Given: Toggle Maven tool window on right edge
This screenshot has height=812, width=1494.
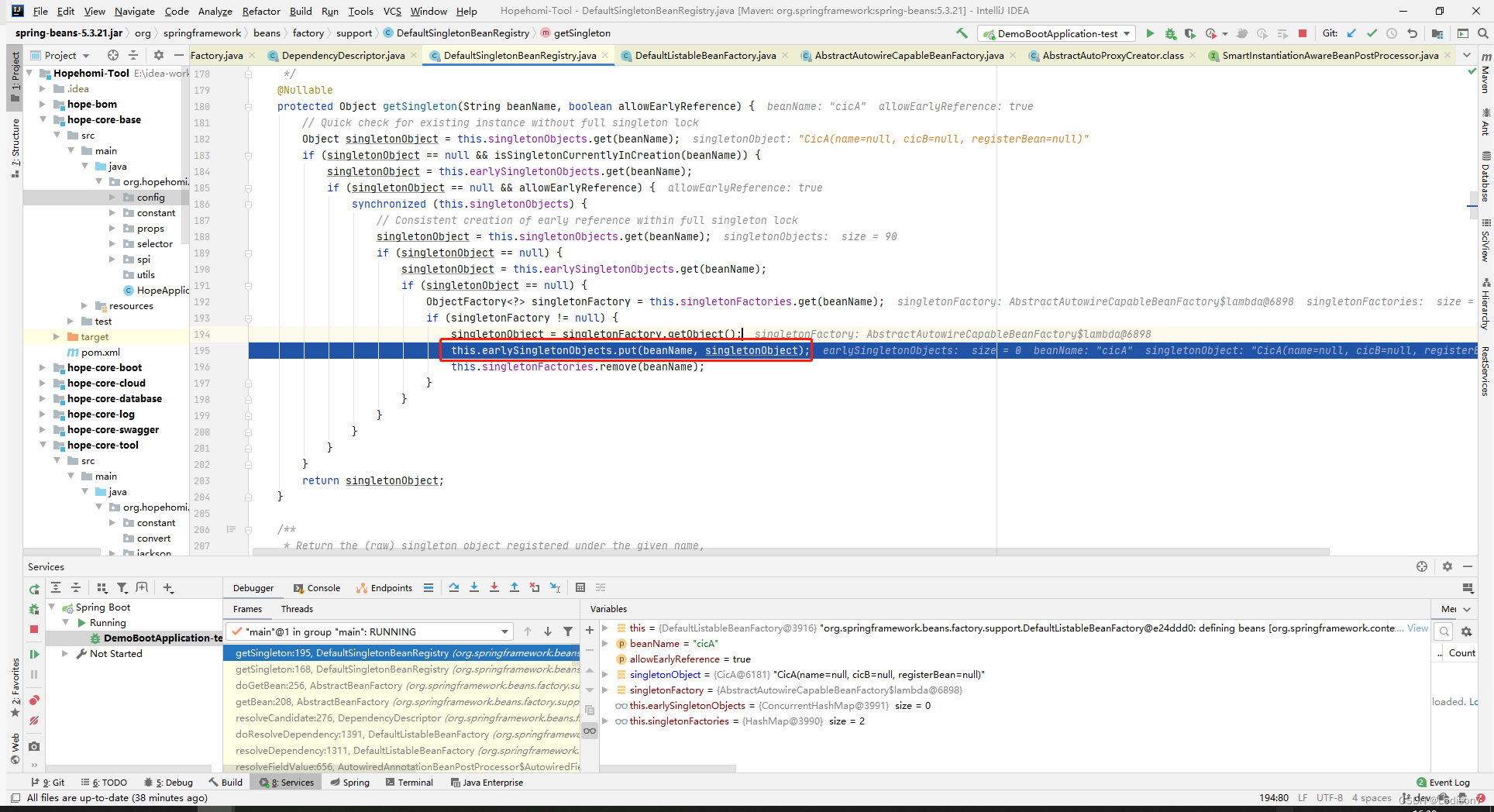Looking at the screenshot, I should point(1485,74).
